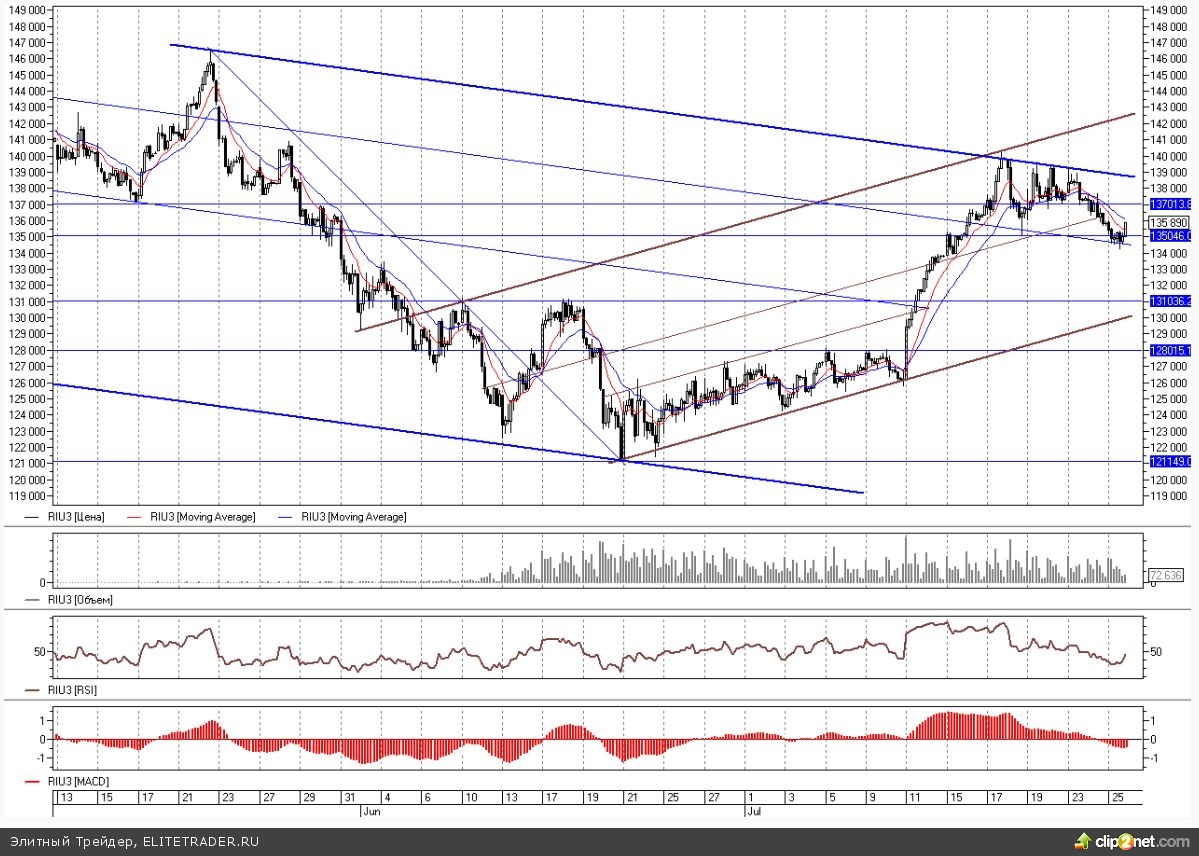Image resolution: width=1199 pixels, height=856 pixels.
Task: Click the brown RSI legend line marker
Action: click(x=32, y=691)
